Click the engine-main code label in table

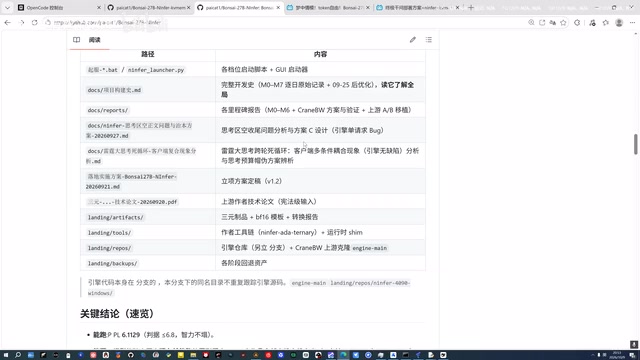click(x=369, y=248)
